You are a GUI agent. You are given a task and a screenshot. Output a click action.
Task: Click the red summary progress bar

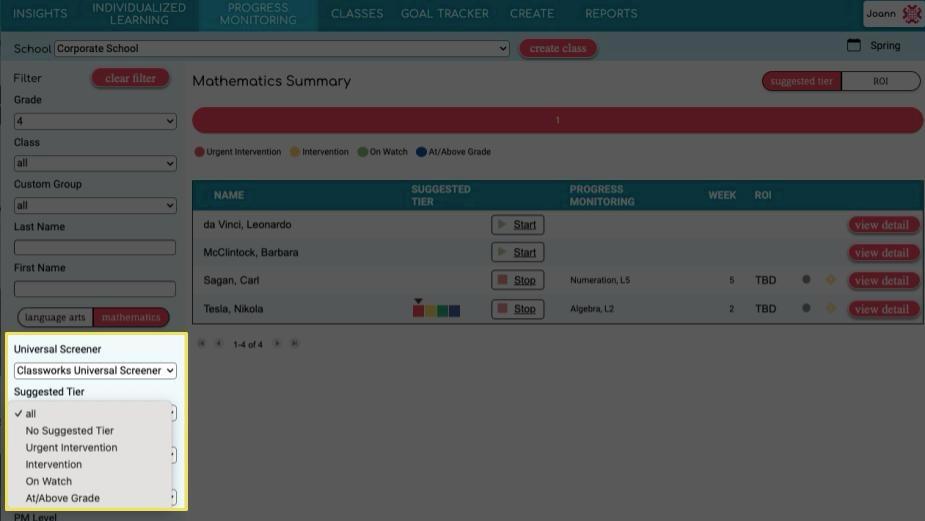[557, 120]
